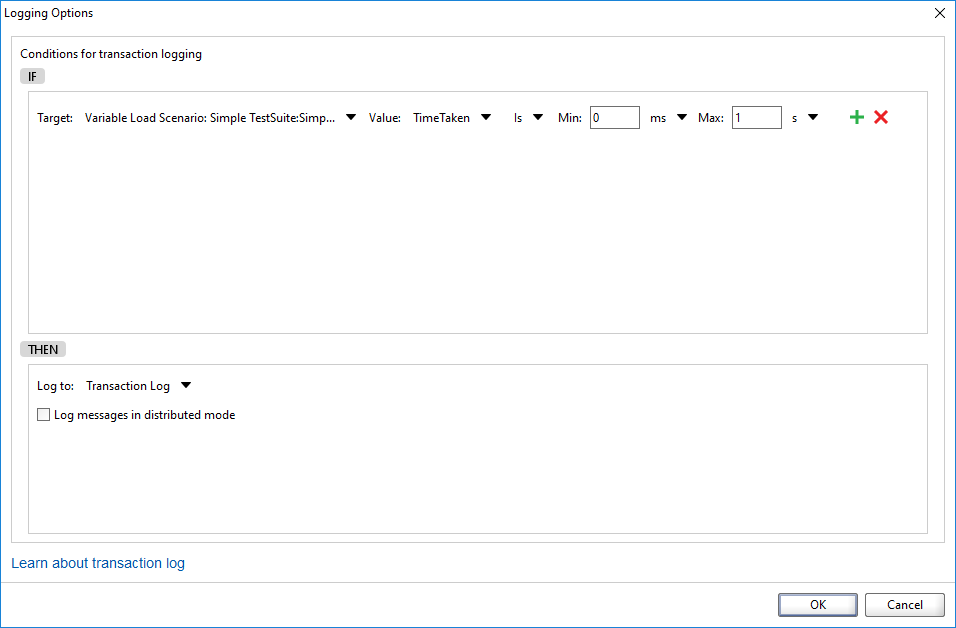Dismiss the dialog via Cancel

[x=904, y=604]
